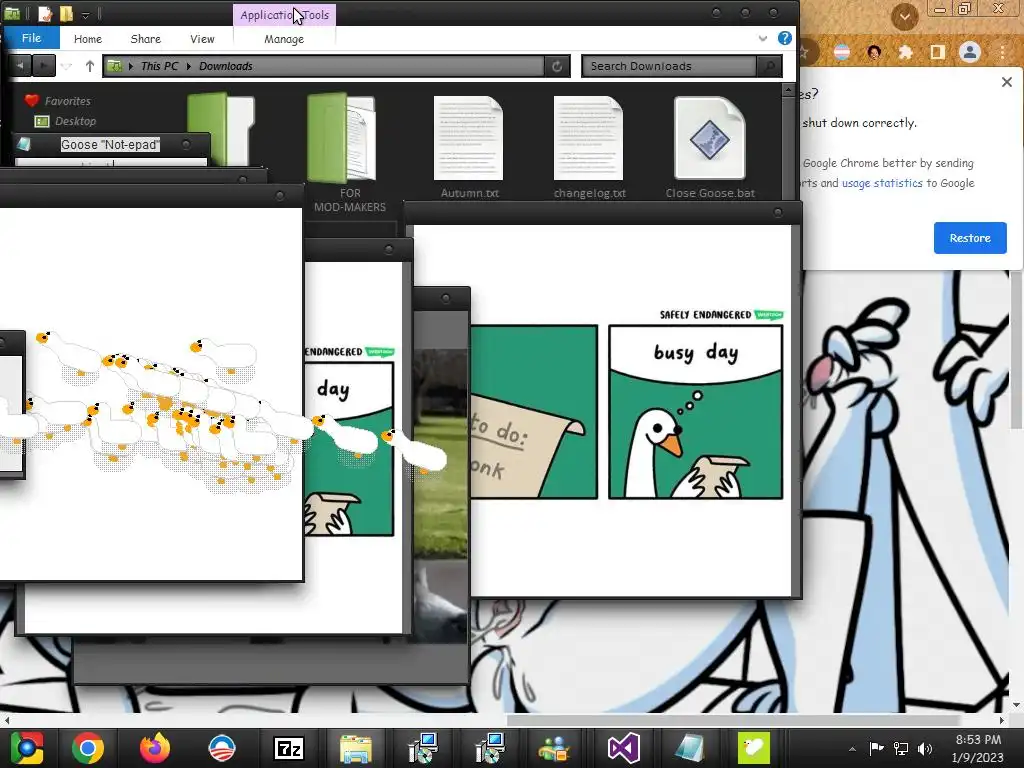Click the Explorer forward arrow
The width and height of the screenshot is (1024, 768).
point(44,66)
